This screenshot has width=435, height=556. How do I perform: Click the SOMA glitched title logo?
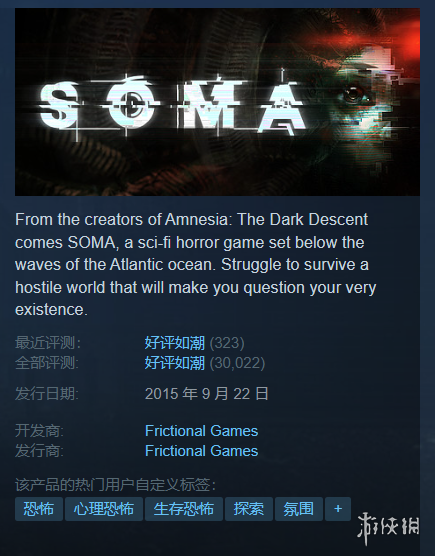point(173,105)
